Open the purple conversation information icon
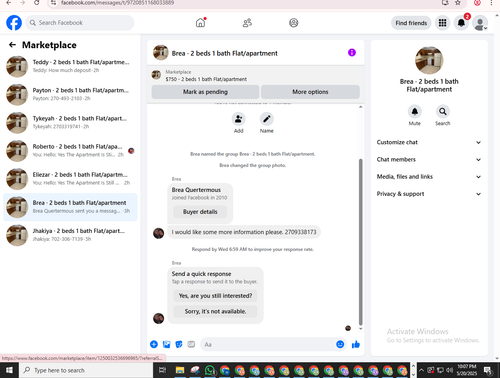The width and height of the screenshot is (500, 378). [352, 53]
